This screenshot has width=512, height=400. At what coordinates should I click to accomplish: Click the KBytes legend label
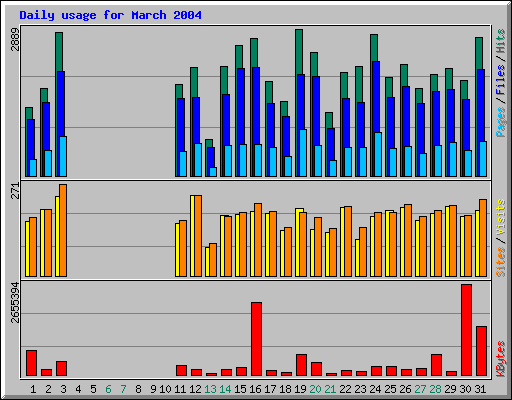point(501,359)
